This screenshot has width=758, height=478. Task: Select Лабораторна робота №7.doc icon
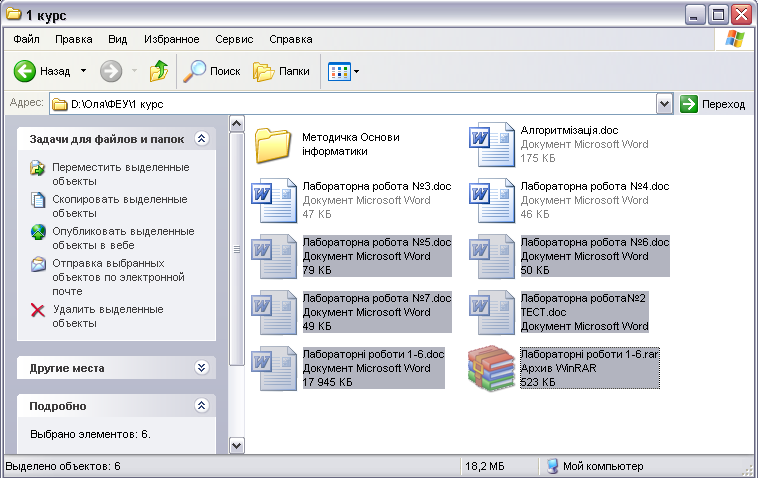[x=274, y=313]
